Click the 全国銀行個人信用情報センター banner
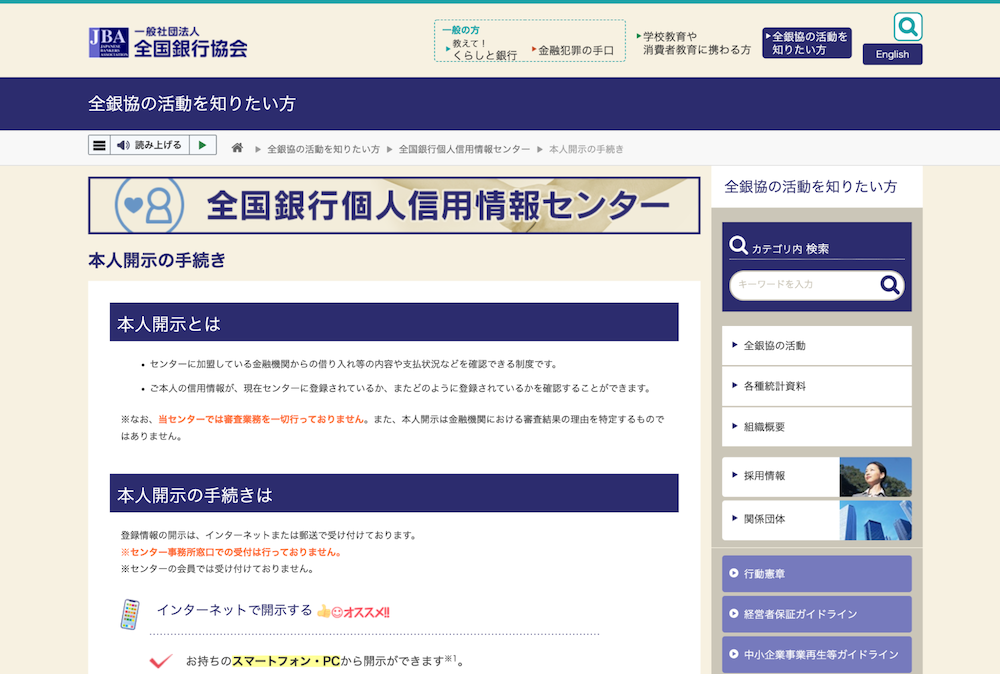1000x674 pixels. (x=394, y=205)
